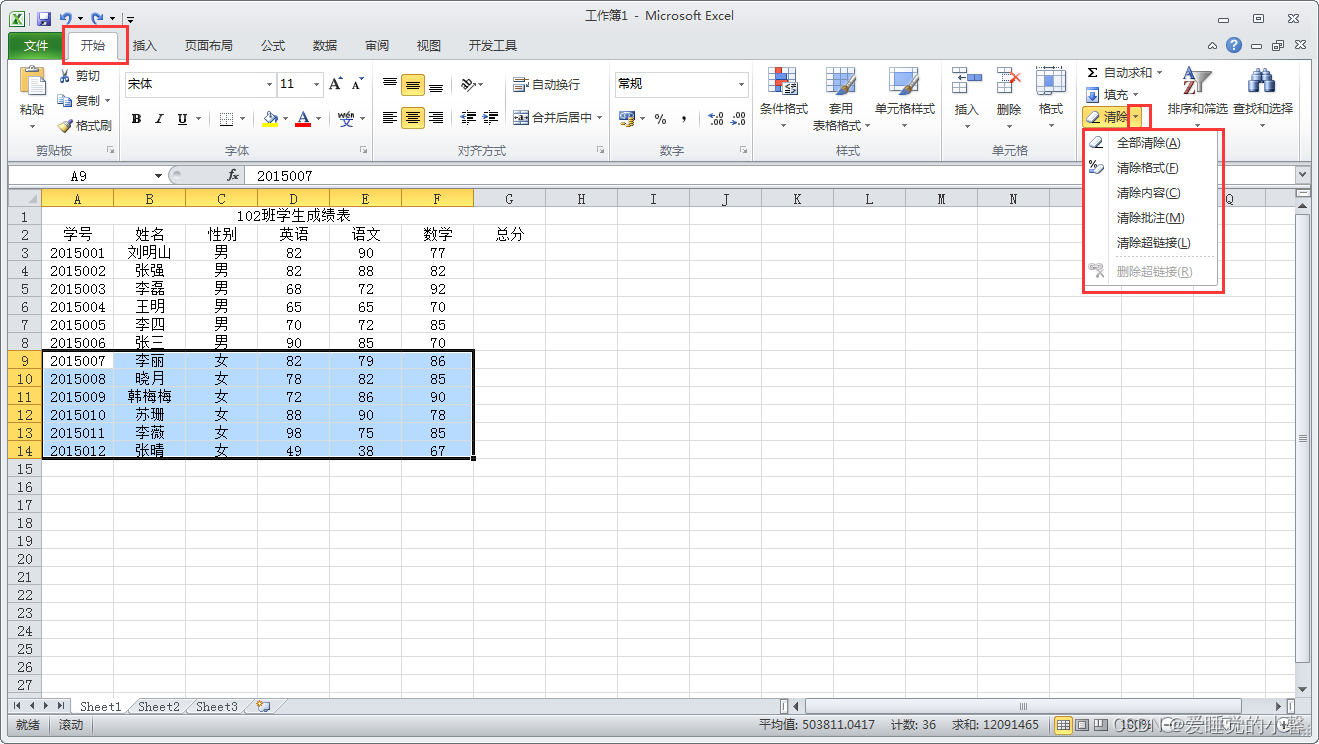Click Merge and Center (合并后居中)
The height and width of the screenshot is (744, 1319).
coord(552,118)
